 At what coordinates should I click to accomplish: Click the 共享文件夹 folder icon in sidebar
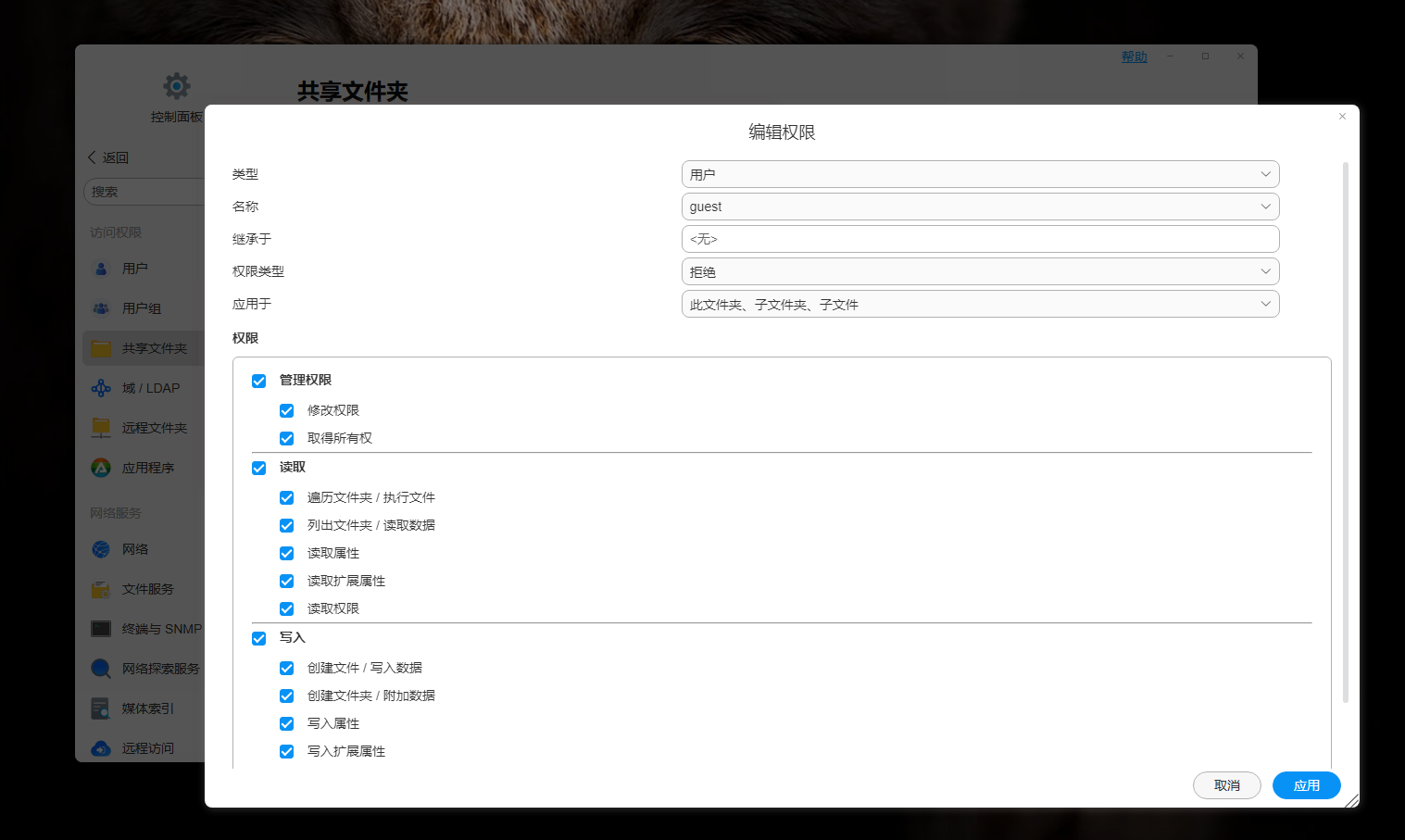[101, 348]
